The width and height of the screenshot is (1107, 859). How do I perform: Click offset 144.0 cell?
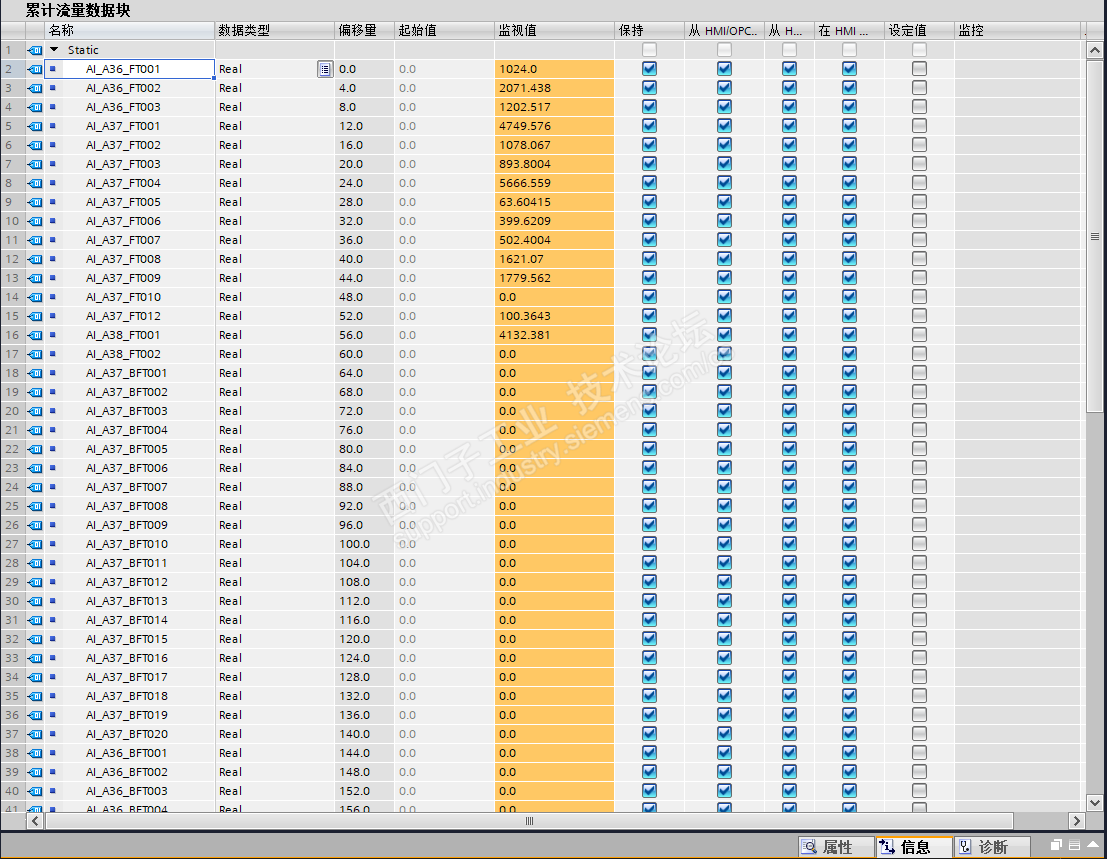pos(364,753)
